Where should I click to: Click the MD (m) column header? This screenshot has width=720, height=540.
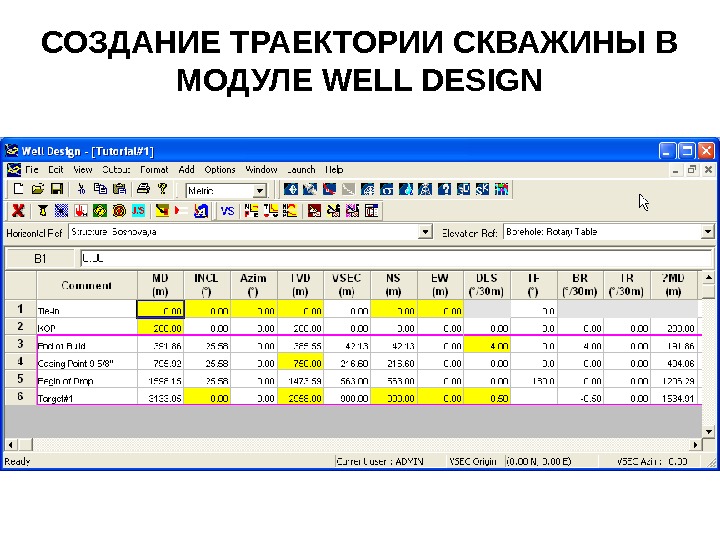click(160, 285)
